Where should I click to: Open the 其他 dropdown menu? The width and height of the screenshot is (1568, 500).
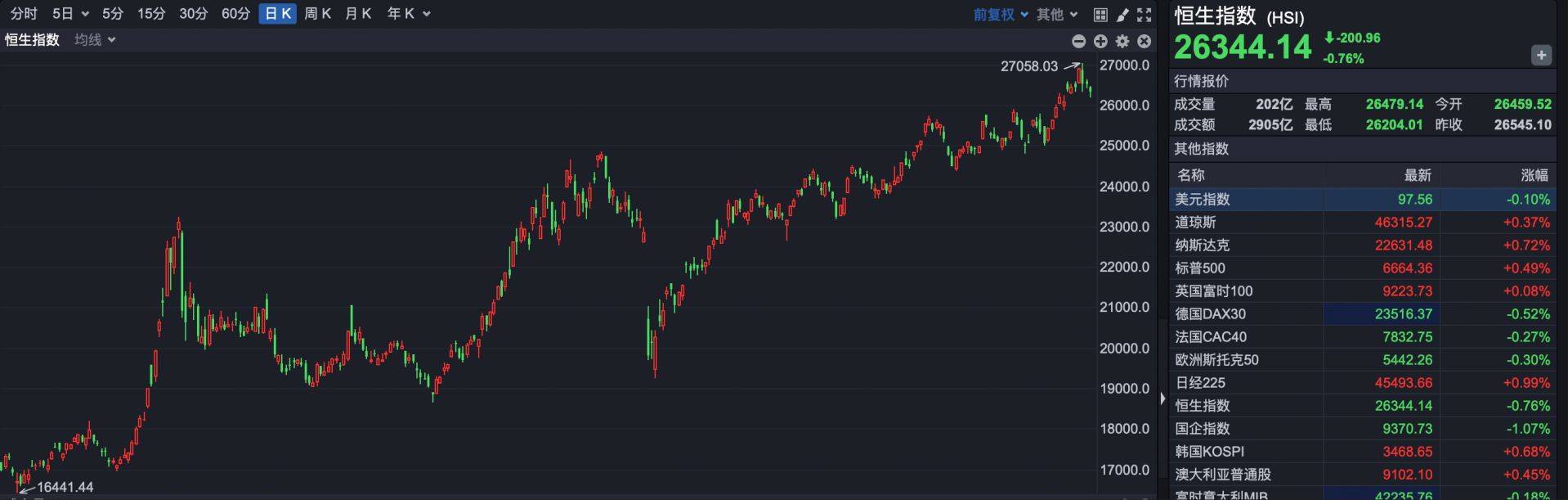point(1057,14)
